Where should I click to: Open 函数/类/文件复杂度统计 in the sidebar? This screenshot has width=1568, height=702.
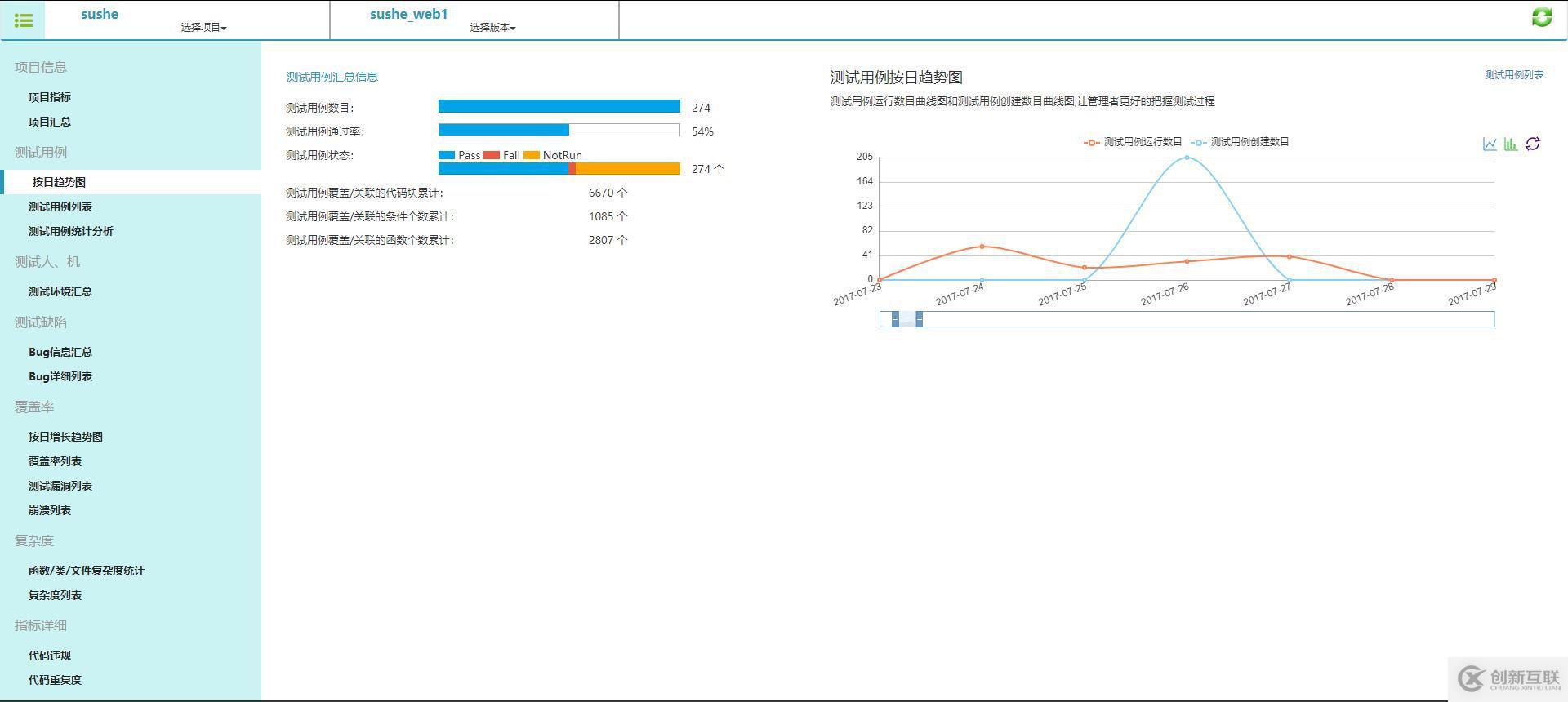pyautogui.click(x=87, y=571)
